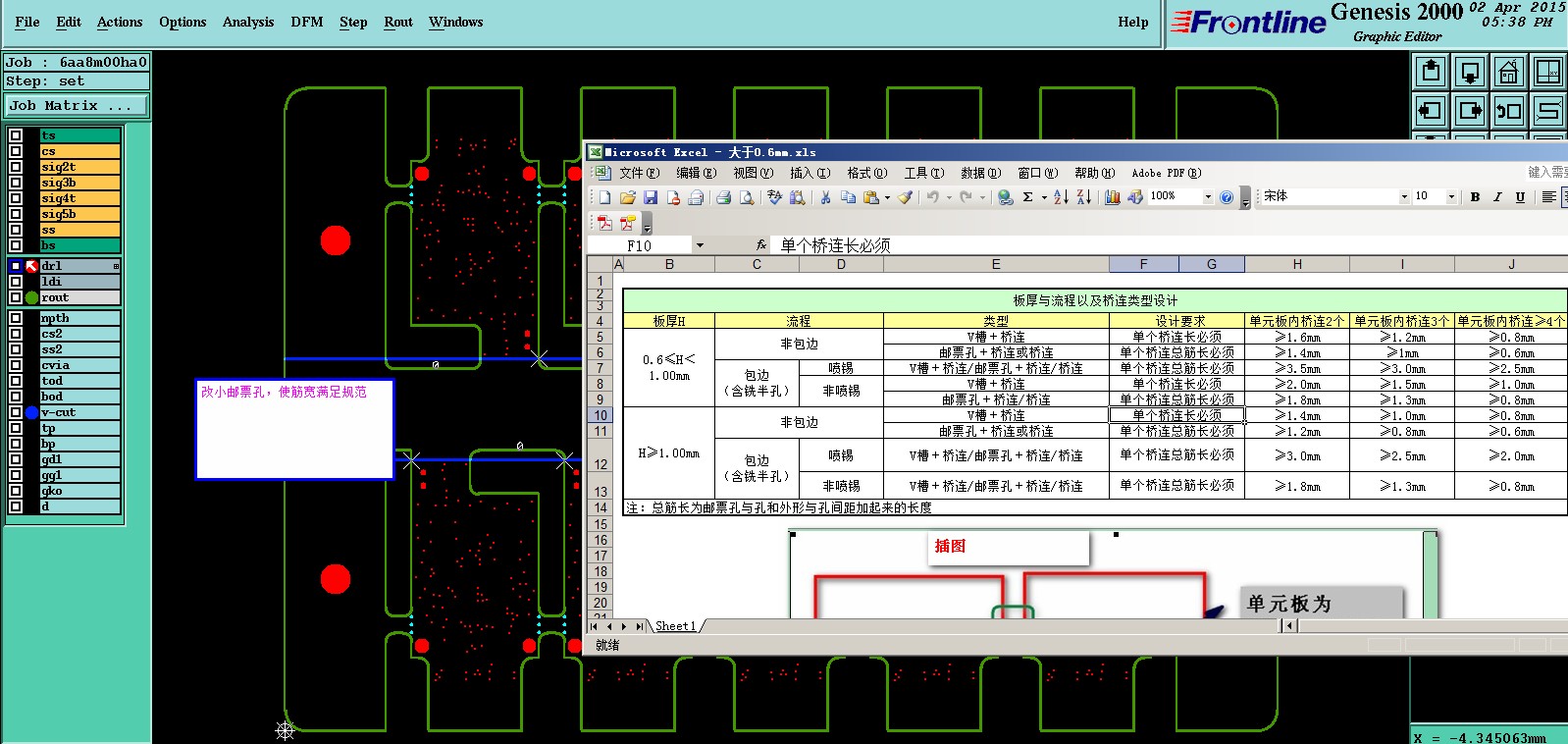Open the AutoSum functions dropdown arrow
This screenshot has height=744, width=1568.
[1044, 197]
